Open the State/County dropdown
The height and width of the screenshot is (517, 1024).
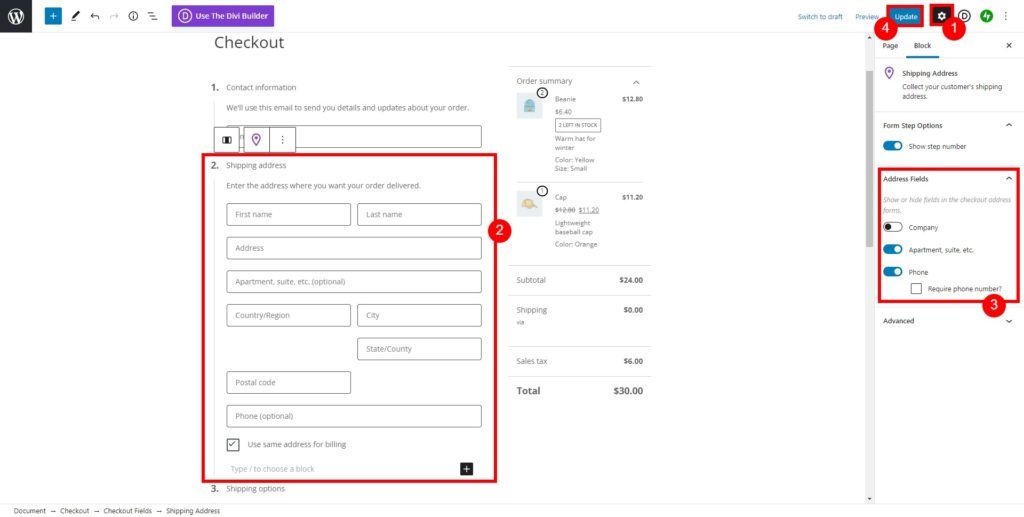point(419,349)
